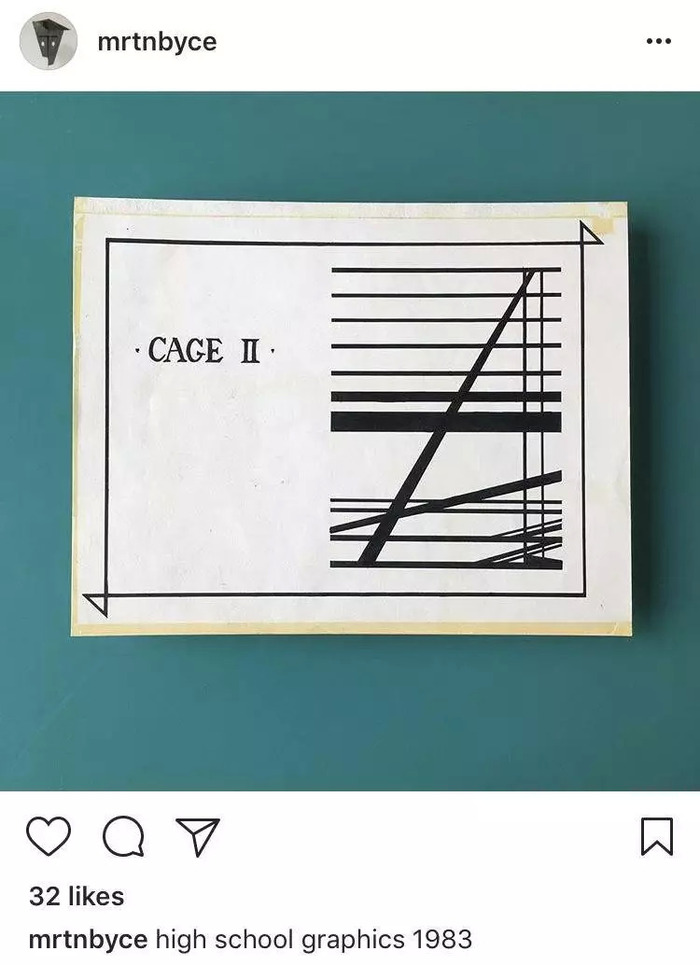Open mrtnbyce username in the caption
The image size is (700, 965).
(x=88, y=940)
